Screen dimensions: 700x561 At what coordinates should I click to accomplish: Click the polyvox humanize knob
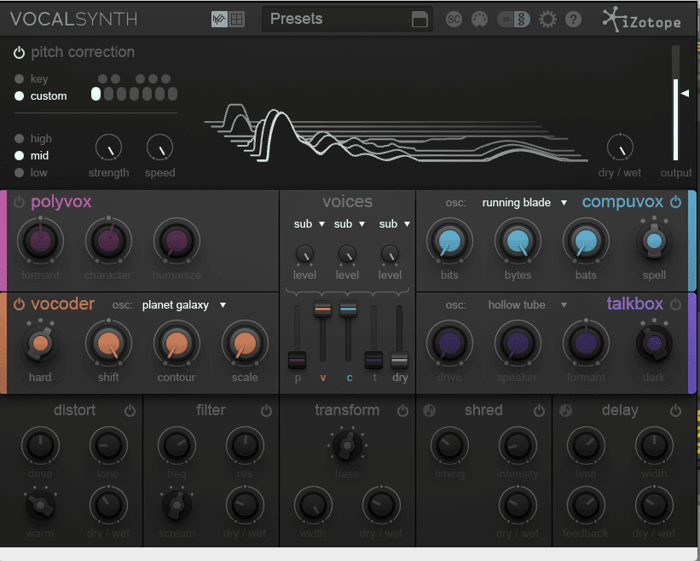[x=177, y=241]
